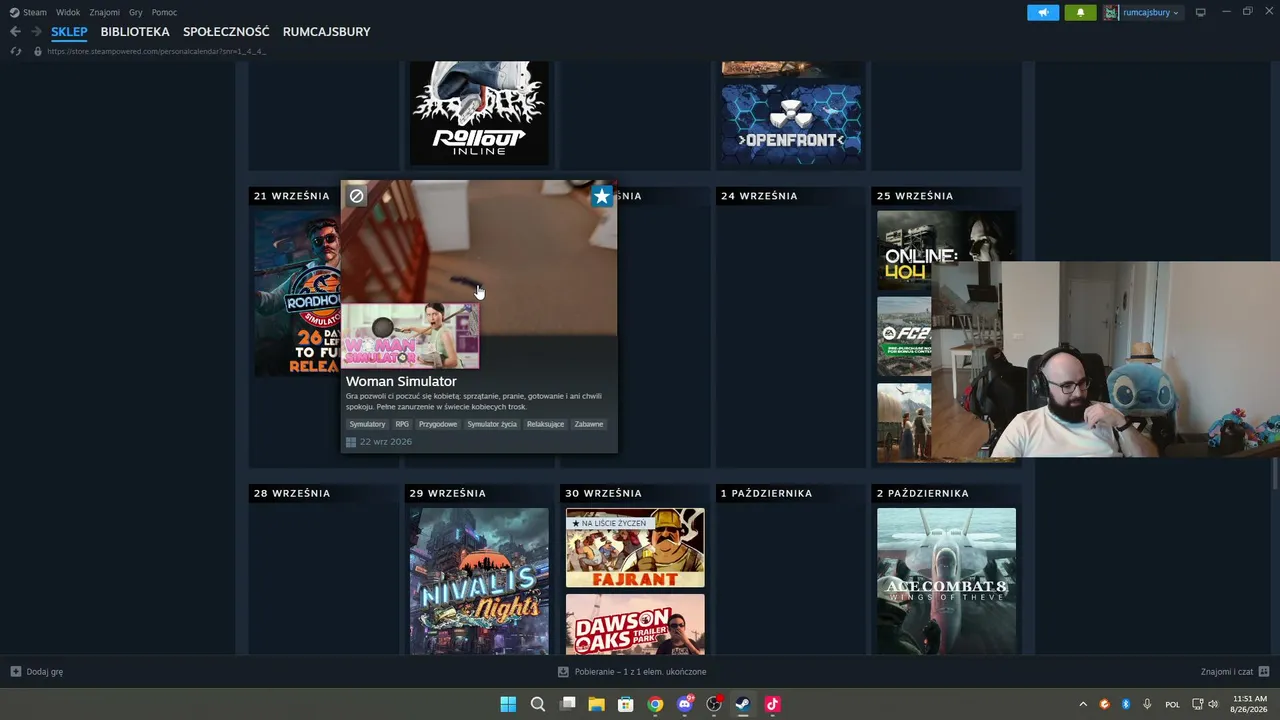This screenshot has height=720, width=1280.
Task: Click the Przygodowe tag
Action: point(438,424)
